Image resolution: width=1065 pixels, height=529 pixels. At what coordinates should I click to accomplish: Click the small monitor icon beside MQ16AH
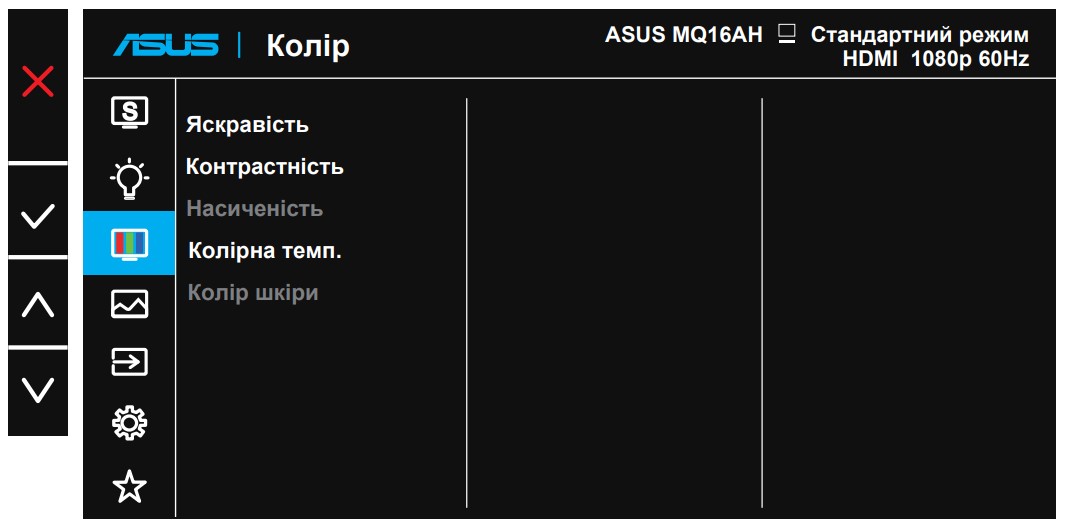786,35
